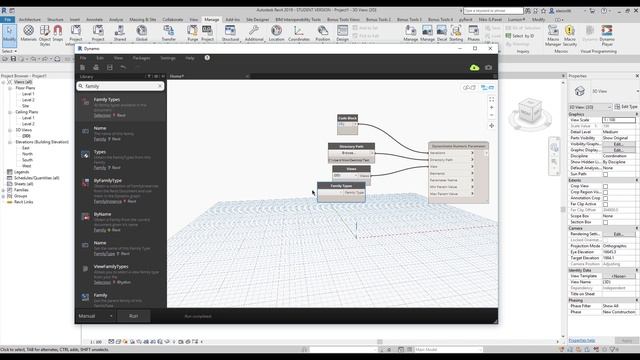Open Manual run mode dropdown
The height and width of the screenshot is (360, 640).
click(x=96, y=316)
